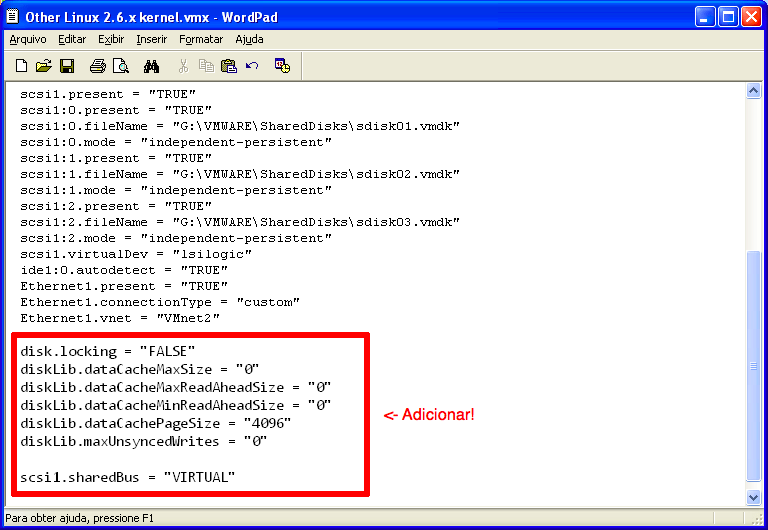Save the file using the floppy disk icon
The width and height of the screenshot is (768, 530).
[67, 67]
